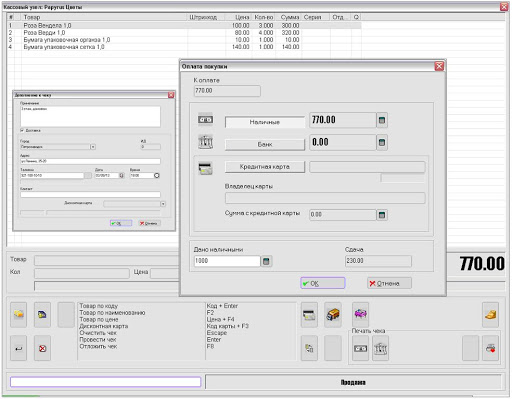The image size is (512, 399).
Task: Select row Роза Вендела 1,0
Action: [x=183, y=25]
